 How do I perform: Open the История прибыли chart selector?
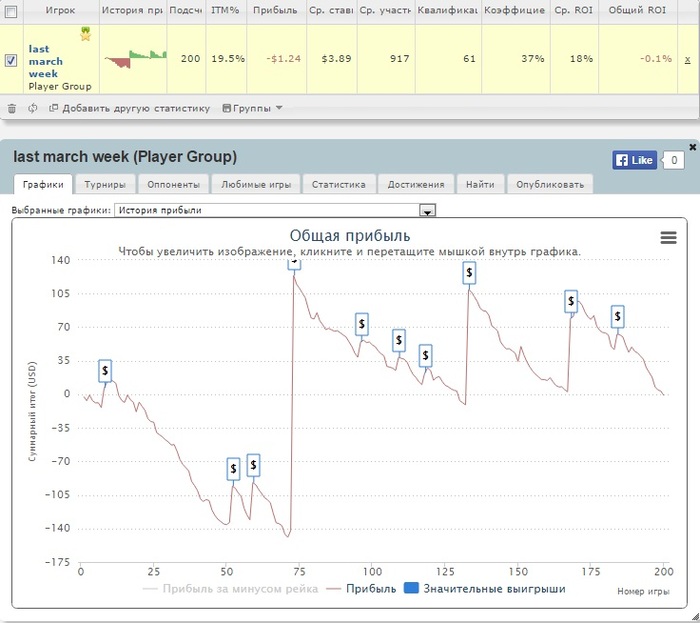coord(275,210)
